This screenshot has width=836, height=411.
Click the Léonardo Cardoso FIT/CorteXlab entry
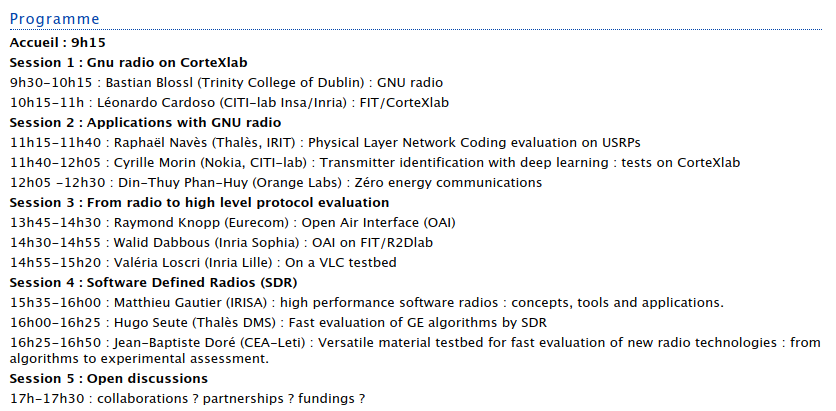(229, 102)
